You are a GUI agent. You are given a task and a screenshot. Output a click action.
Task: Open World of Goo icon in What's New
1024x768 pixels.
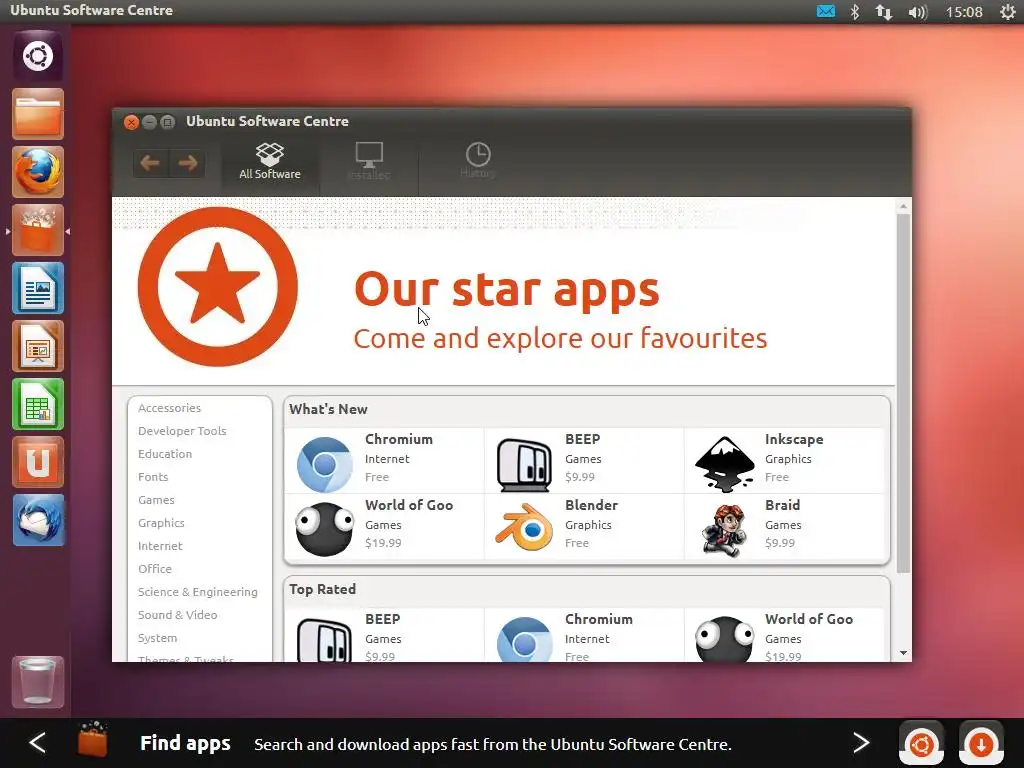(x=325, y=530)
